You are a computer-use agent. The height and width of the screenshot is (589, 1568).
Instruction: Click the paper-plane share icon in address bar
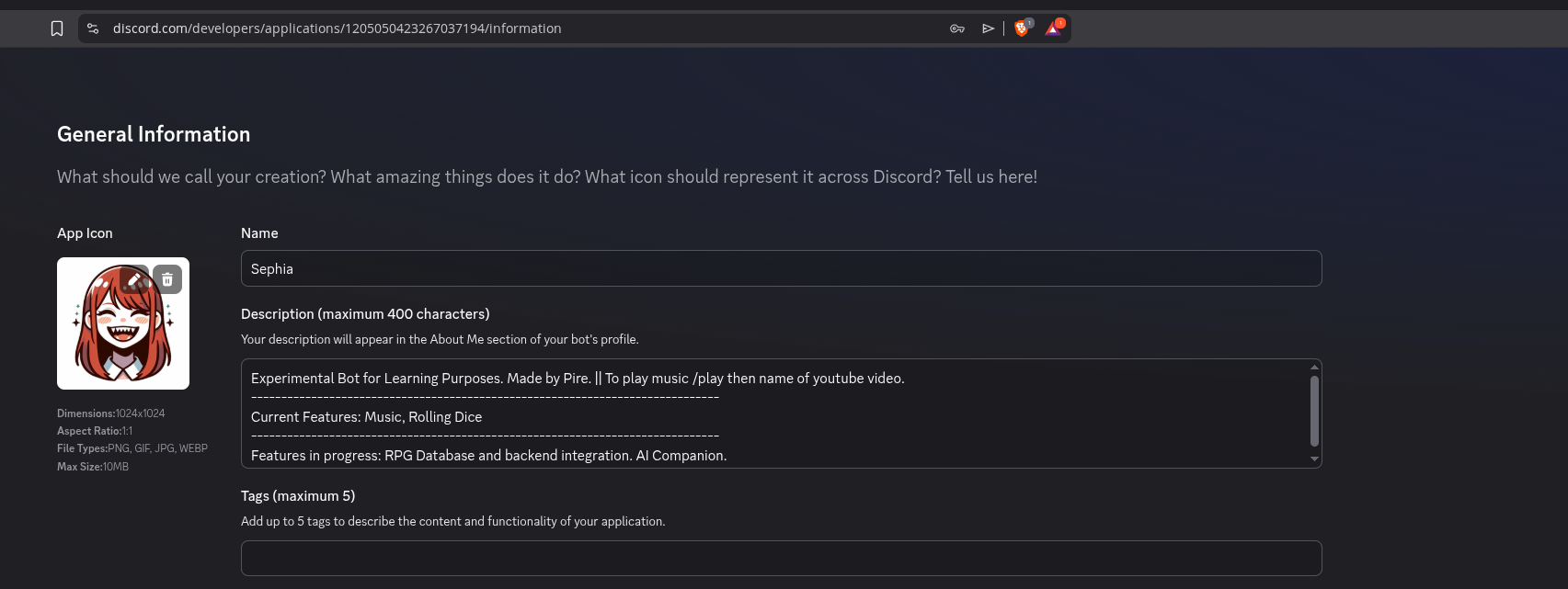[x=988, y=28]
